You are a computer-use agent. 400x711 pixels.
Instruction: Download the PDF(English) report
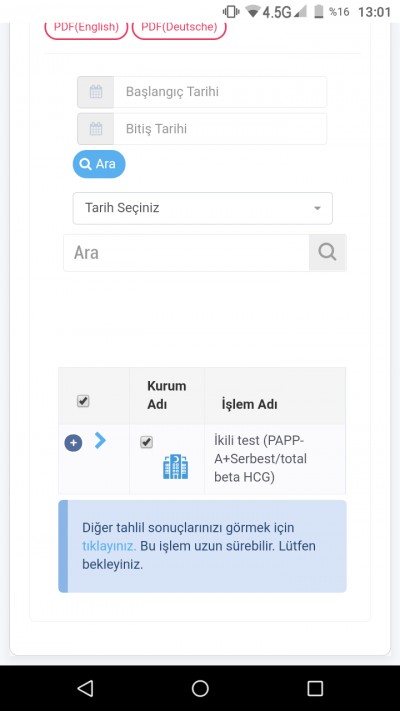point(86,27)
